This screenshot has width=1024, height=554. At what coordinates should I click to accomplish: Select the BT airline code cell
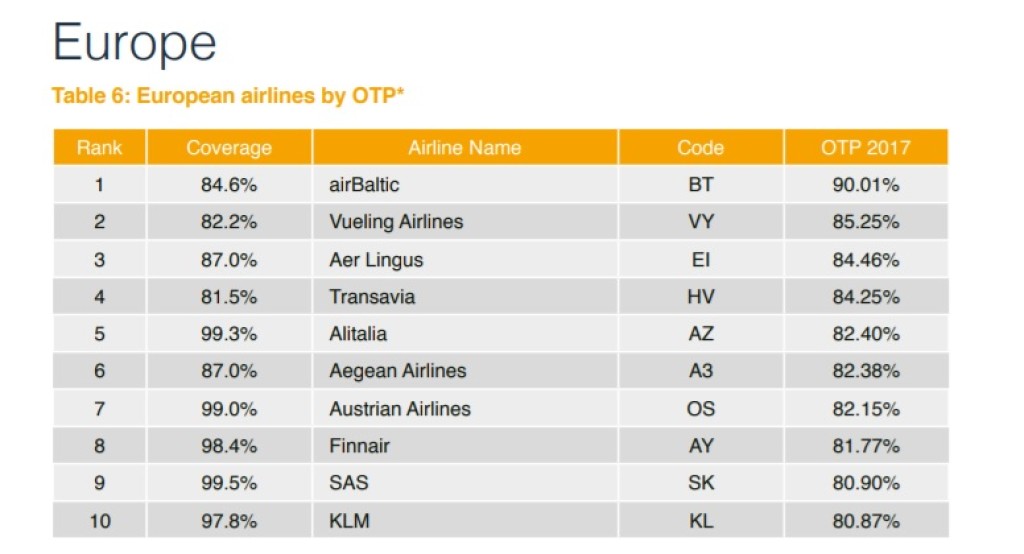click(x=701, y=185)
